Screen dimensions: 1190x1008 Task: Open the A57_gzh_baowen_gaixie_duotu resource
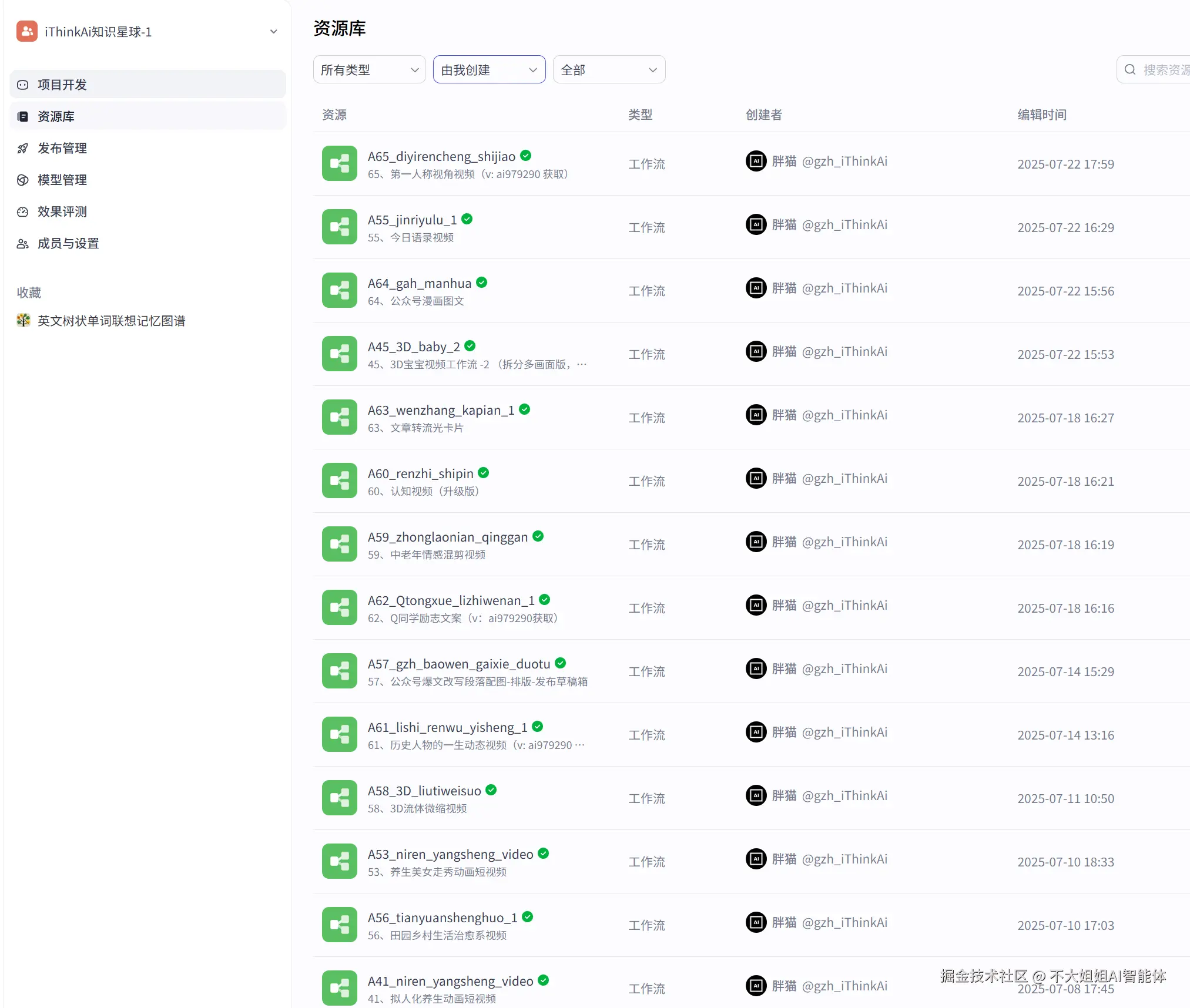[458, 664]
